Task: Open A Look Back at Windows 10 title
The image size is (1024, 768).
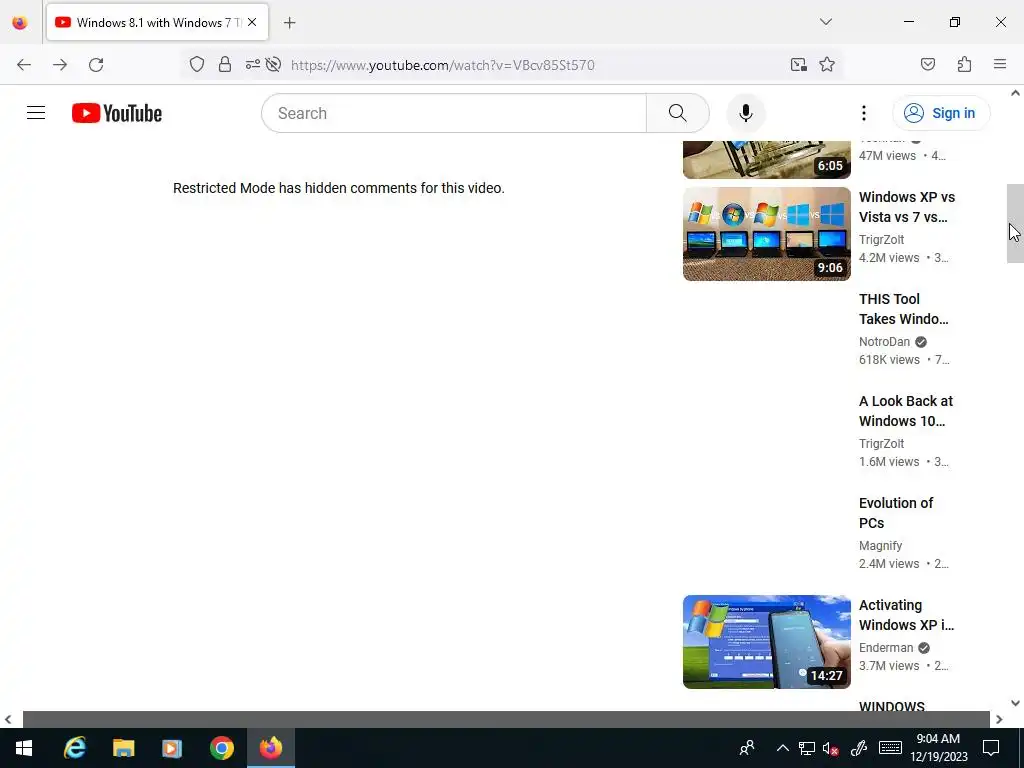Action: (905, 411)
